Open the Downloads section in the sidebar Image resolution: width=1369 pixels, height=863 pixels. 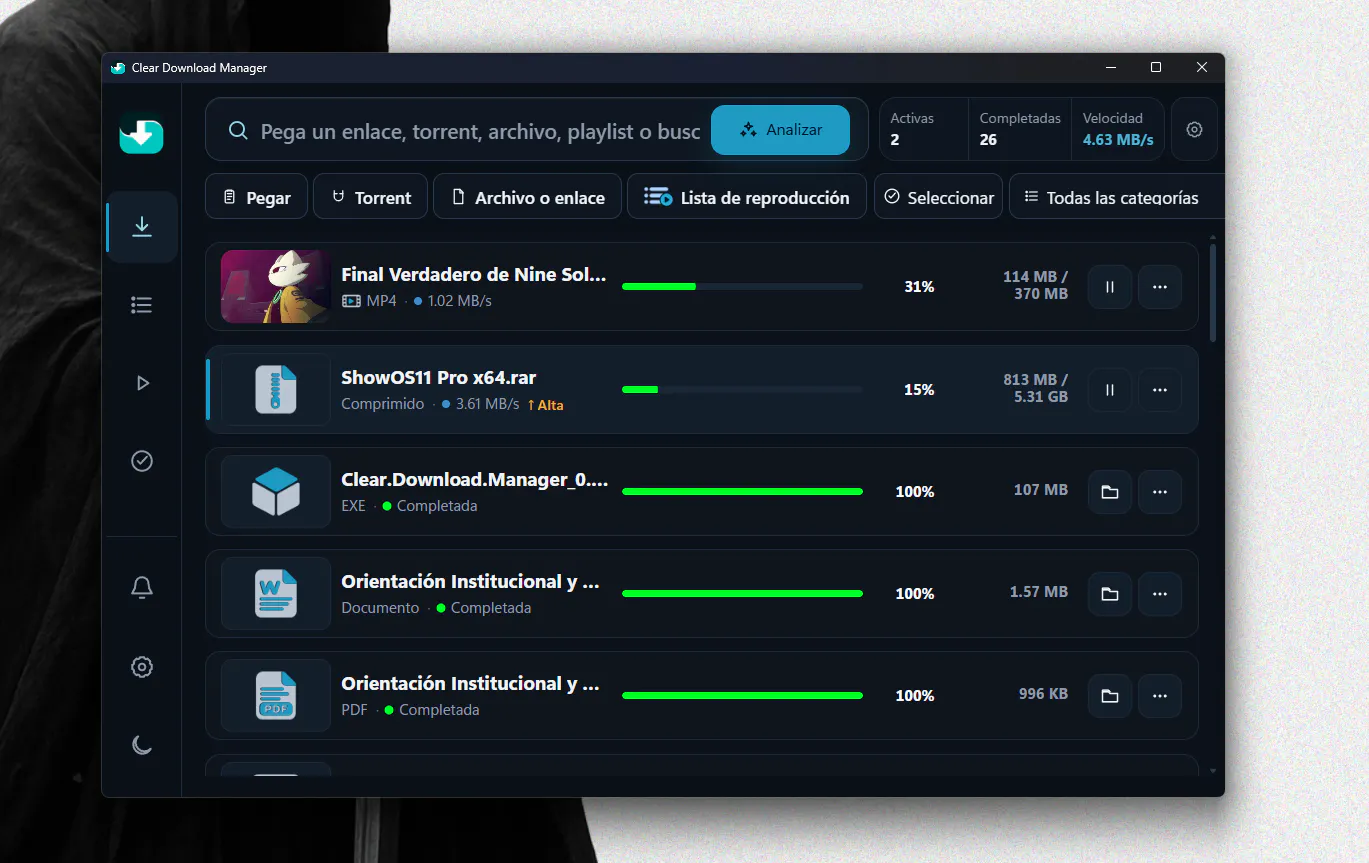(x=142, y=227)
